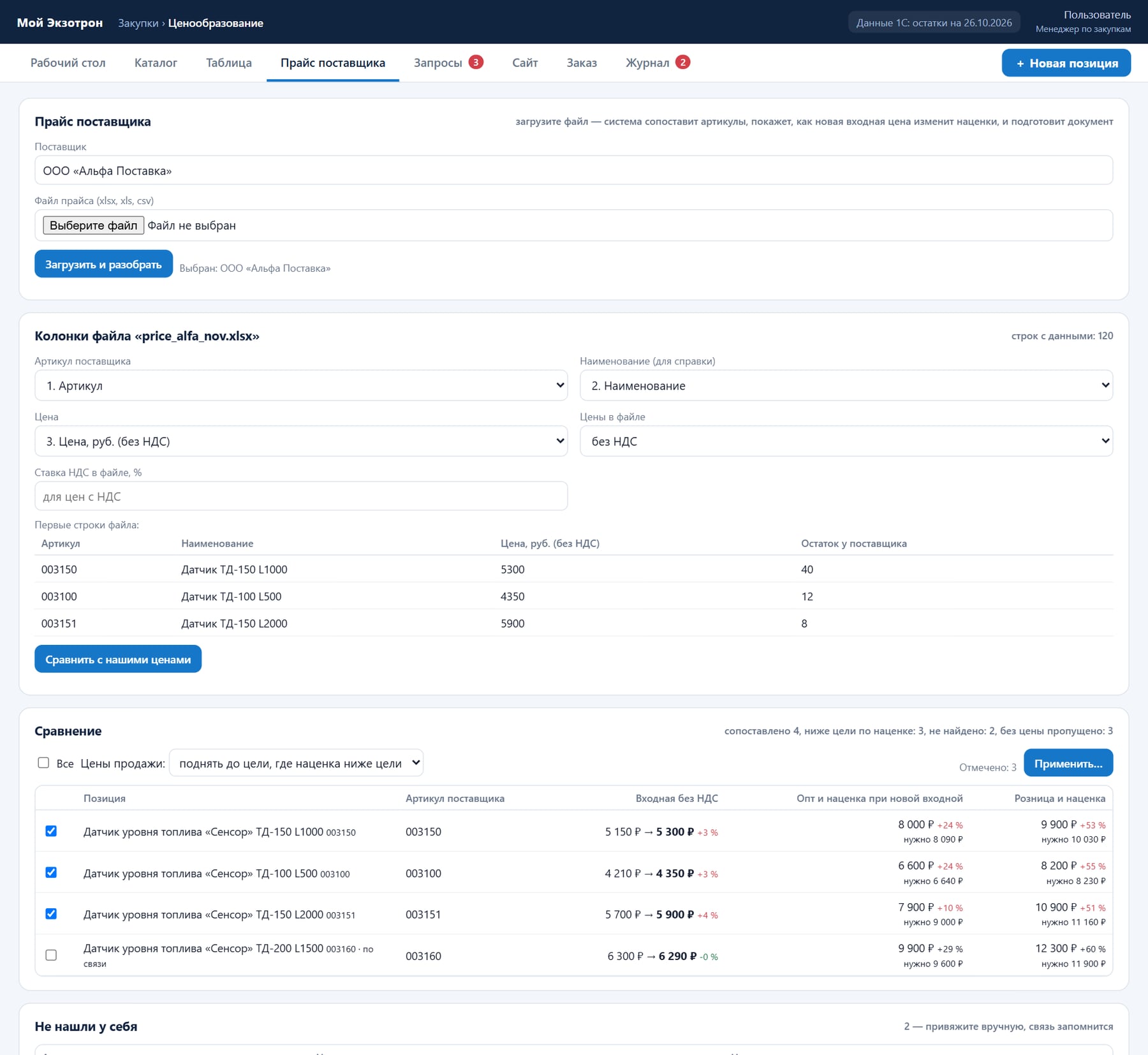Screen dimensions: 1148x1055
Task: Open the Цены в файле dropdown
Action: click(846, 441)
